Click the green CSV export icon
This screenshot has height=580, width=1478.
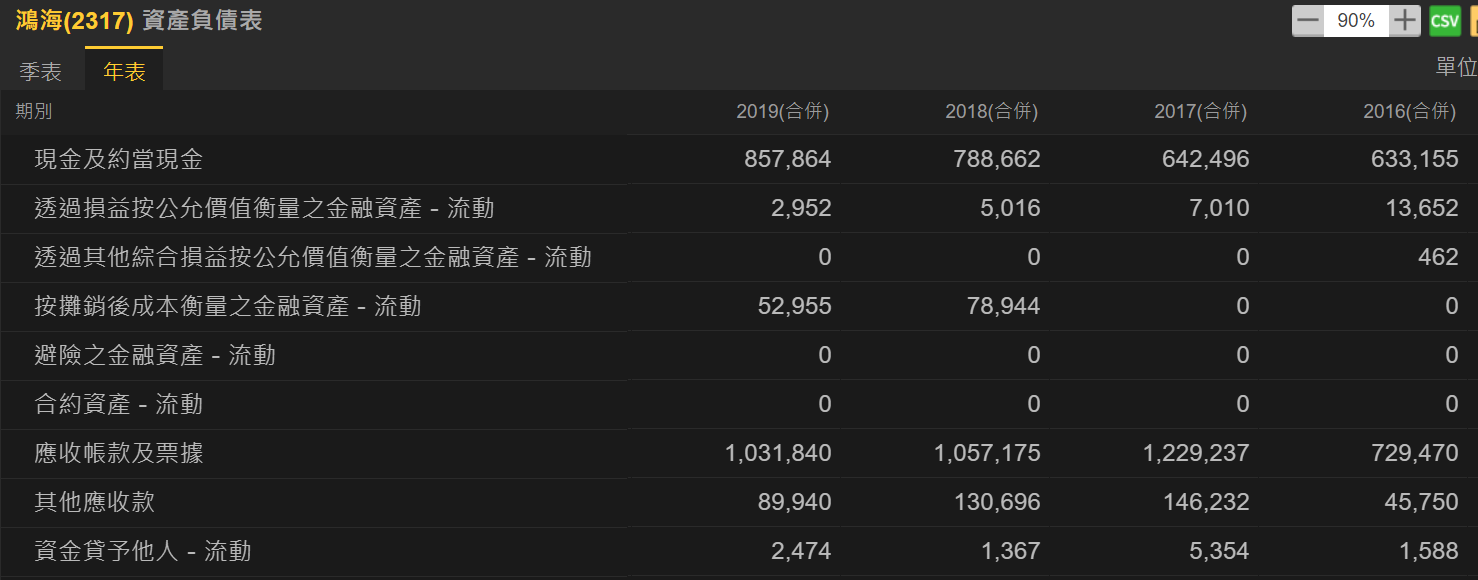[1444, 21]
